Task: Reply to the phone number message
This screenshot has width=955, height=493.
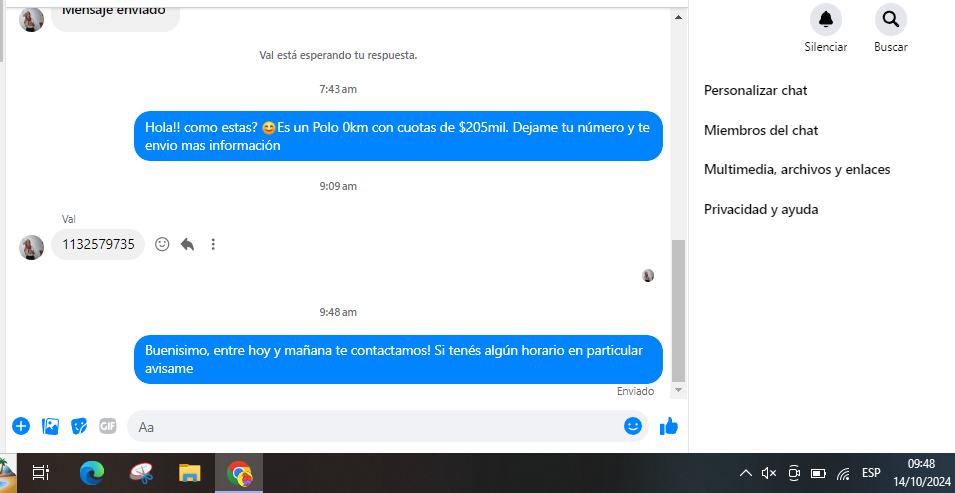Action: click(187, 244)
